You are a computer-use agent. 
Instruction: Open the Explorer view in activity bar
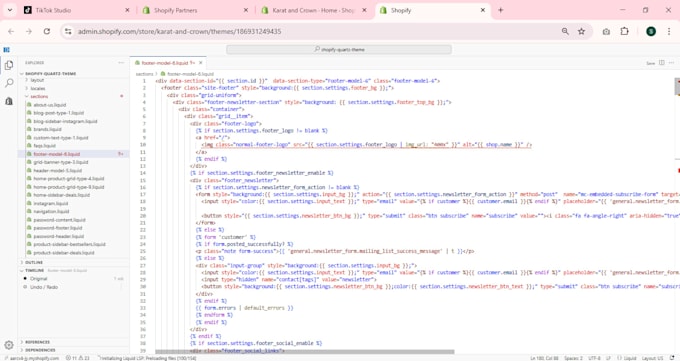click(9, 66)
